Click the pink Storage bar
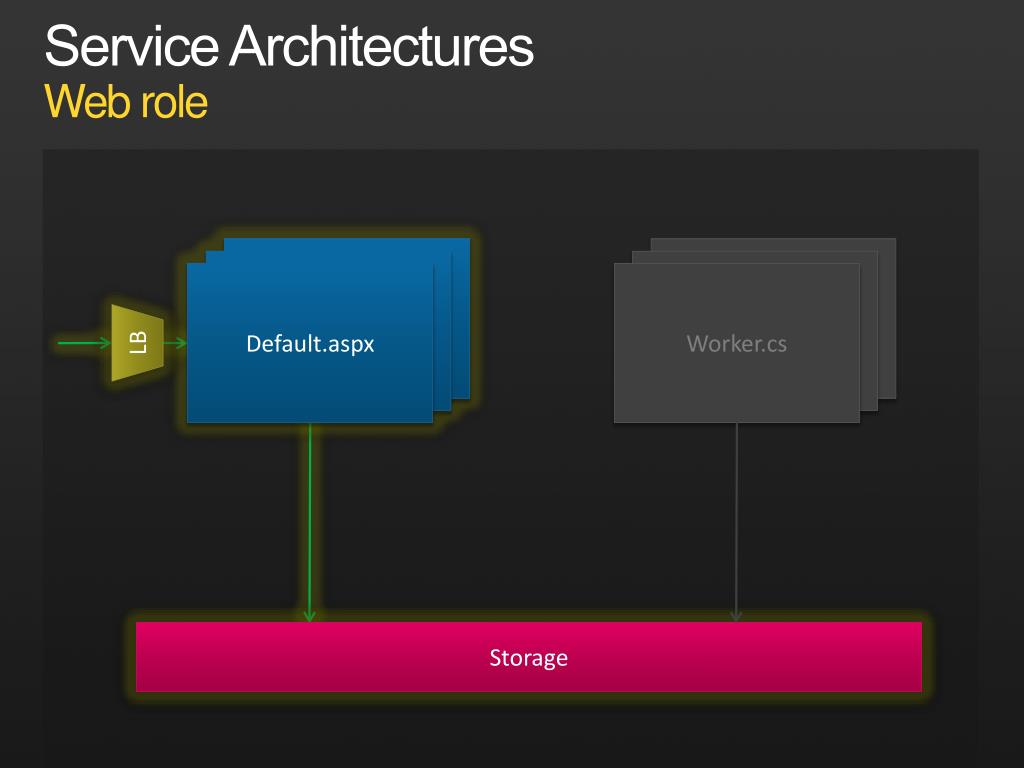The height and width of the screenshot is (768, 1024). [x=528, y=657]
